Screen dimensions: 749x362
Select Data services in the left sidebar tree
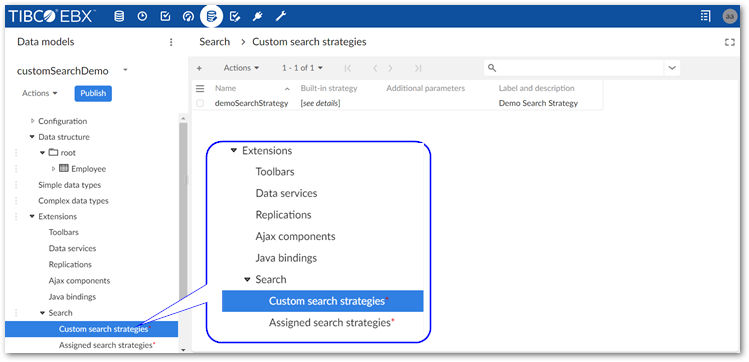pyautogui.click(x=72, y=248)
